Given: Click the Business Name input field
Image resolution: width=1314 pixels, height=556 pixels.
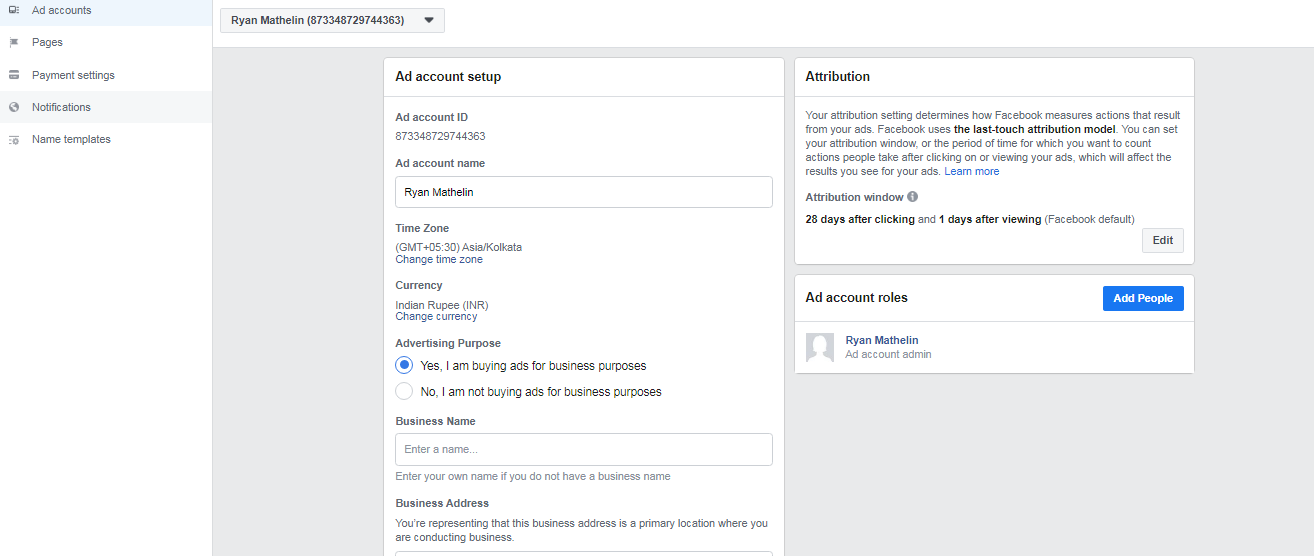Looking at the screenshot, I should (584, 449).
